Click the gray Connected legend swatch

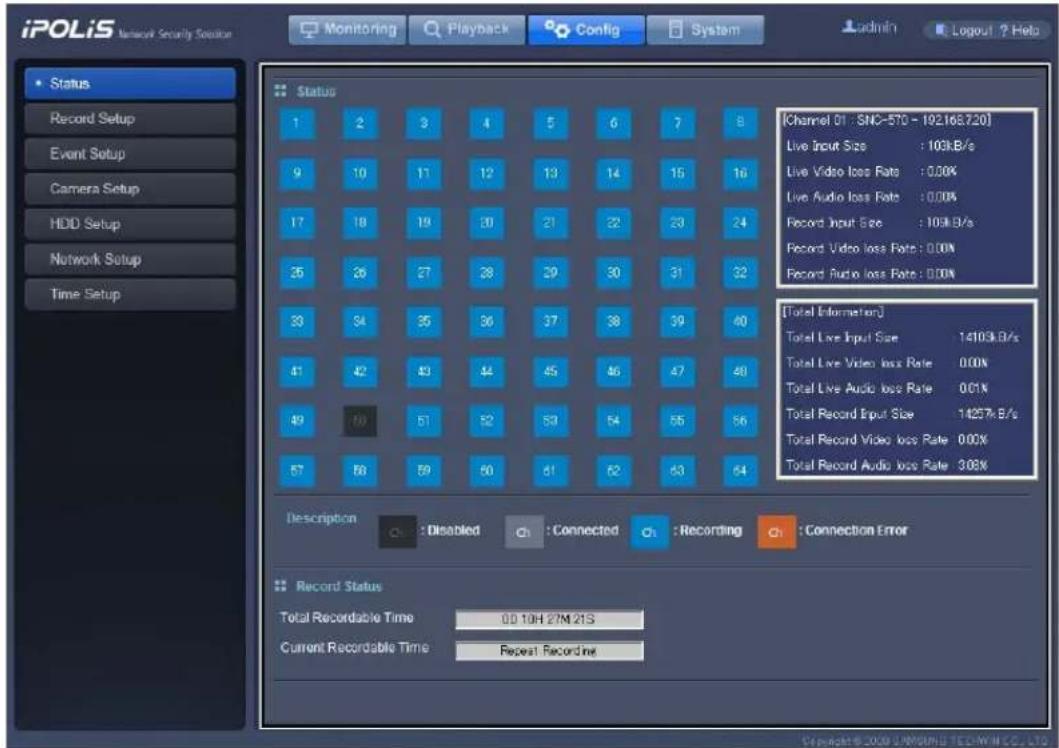[524, 532]
